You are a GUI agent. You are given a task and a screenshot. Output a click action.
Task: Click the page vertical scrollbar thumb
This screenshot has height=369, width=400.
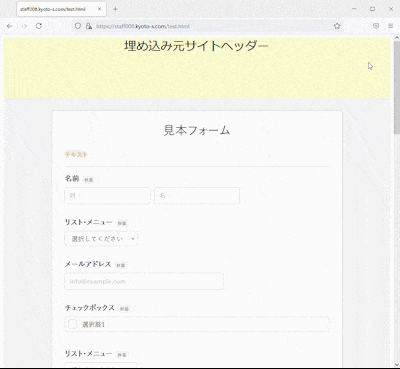click(396, 88)
